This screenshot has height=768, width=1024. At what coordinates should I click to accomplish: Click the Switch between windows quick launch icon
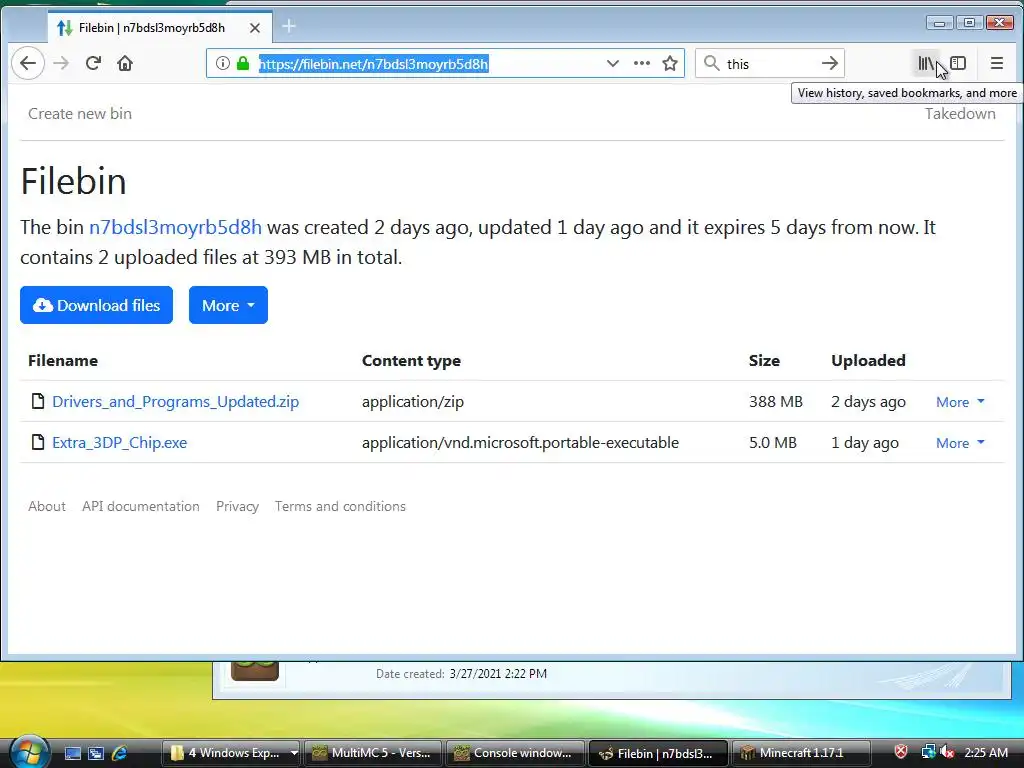pos(96,753)
